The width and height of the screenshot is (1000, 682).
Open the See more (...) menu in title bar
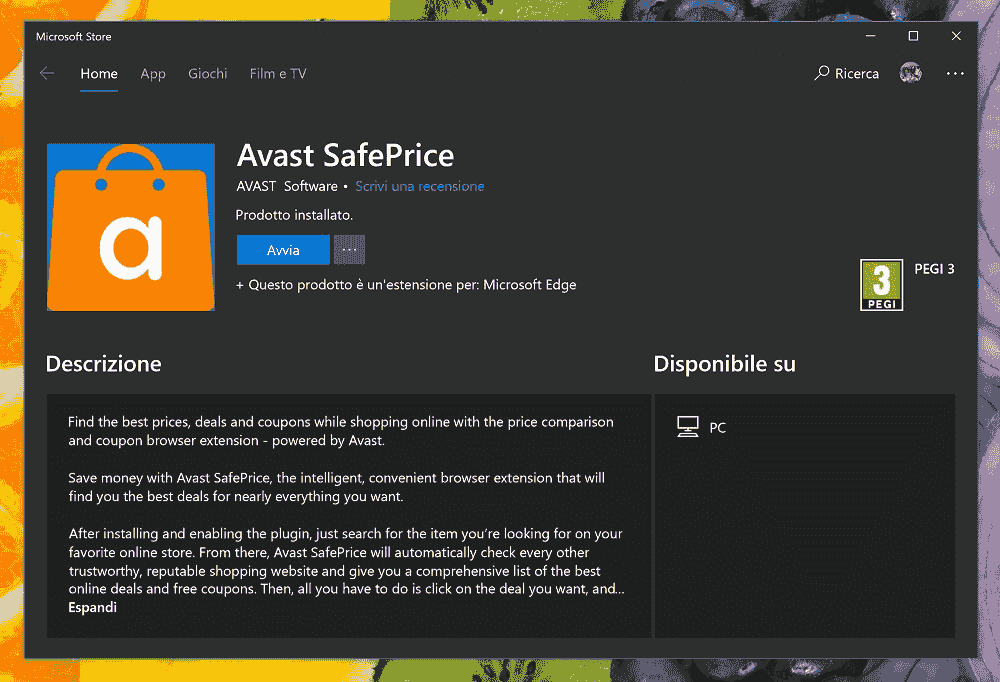[954, 73]
